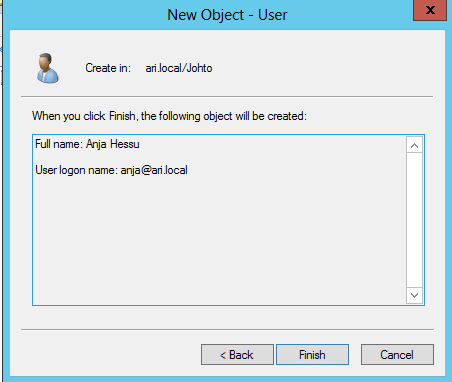452x382 pixels.
Task: Click the summary box scroll down arrow
Action: pos(414,295)
